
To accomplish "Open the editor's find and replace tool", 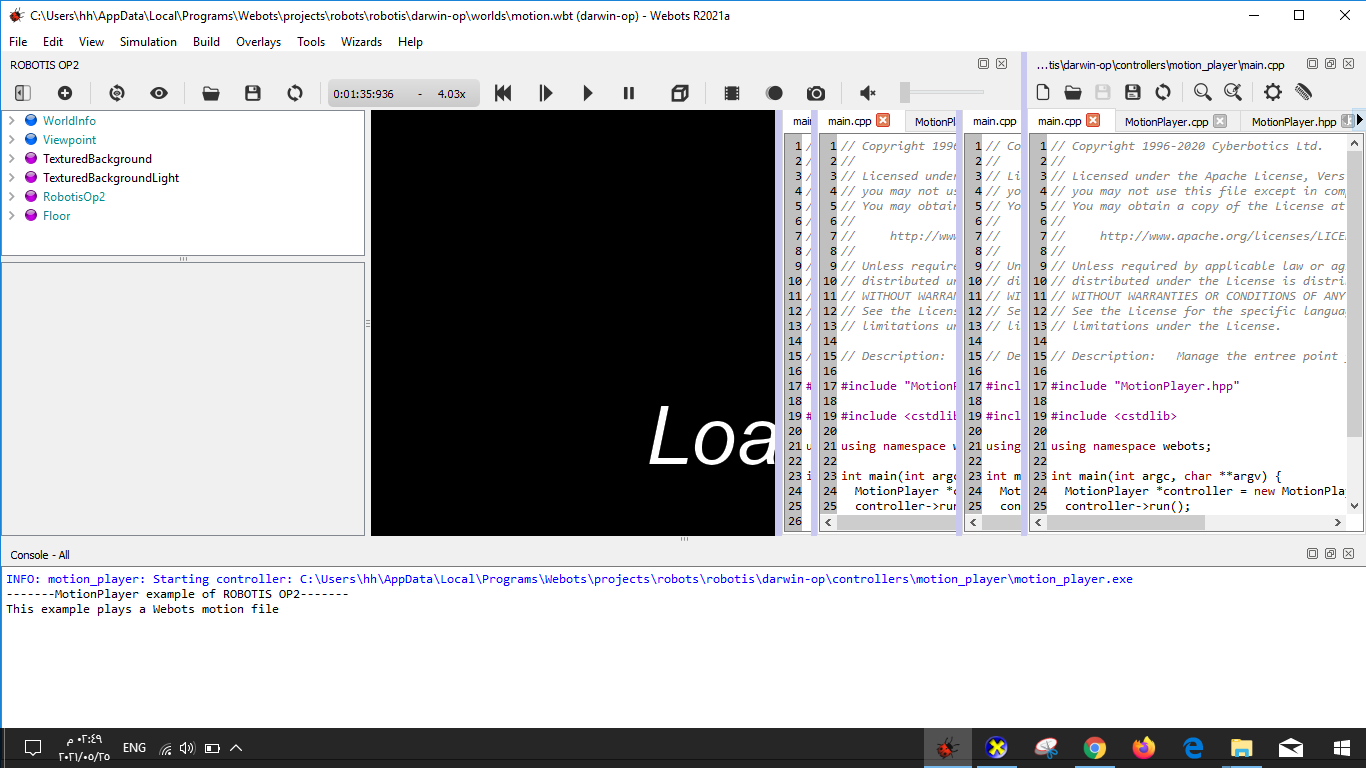I will pyautogui.click(x=1231, y=91).
